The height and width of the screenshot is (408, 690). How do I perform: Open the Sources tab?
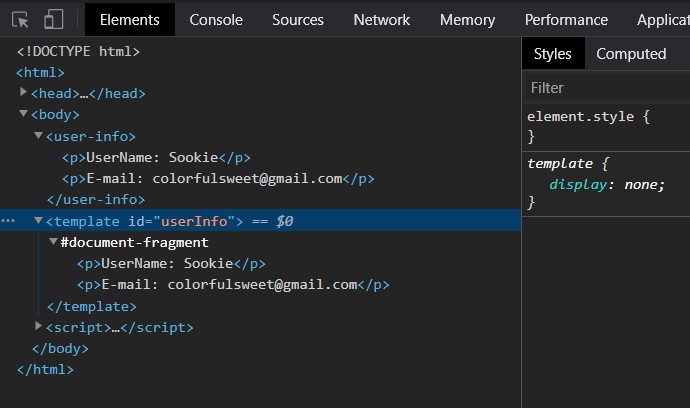click(x=297, y=19)
